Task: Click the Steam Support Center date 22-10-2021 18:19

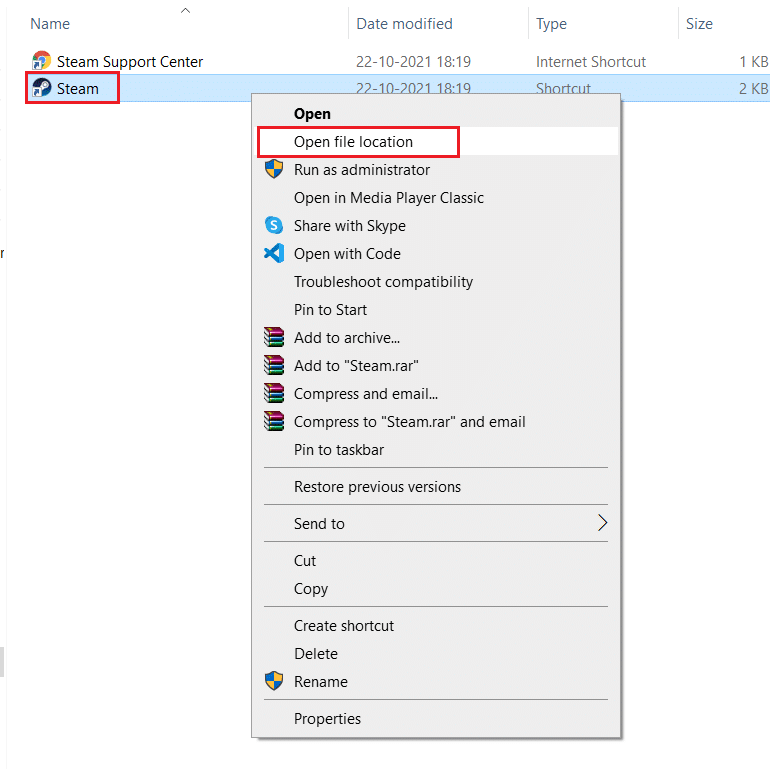Action: pyautogui.click(x=413, y=61)
